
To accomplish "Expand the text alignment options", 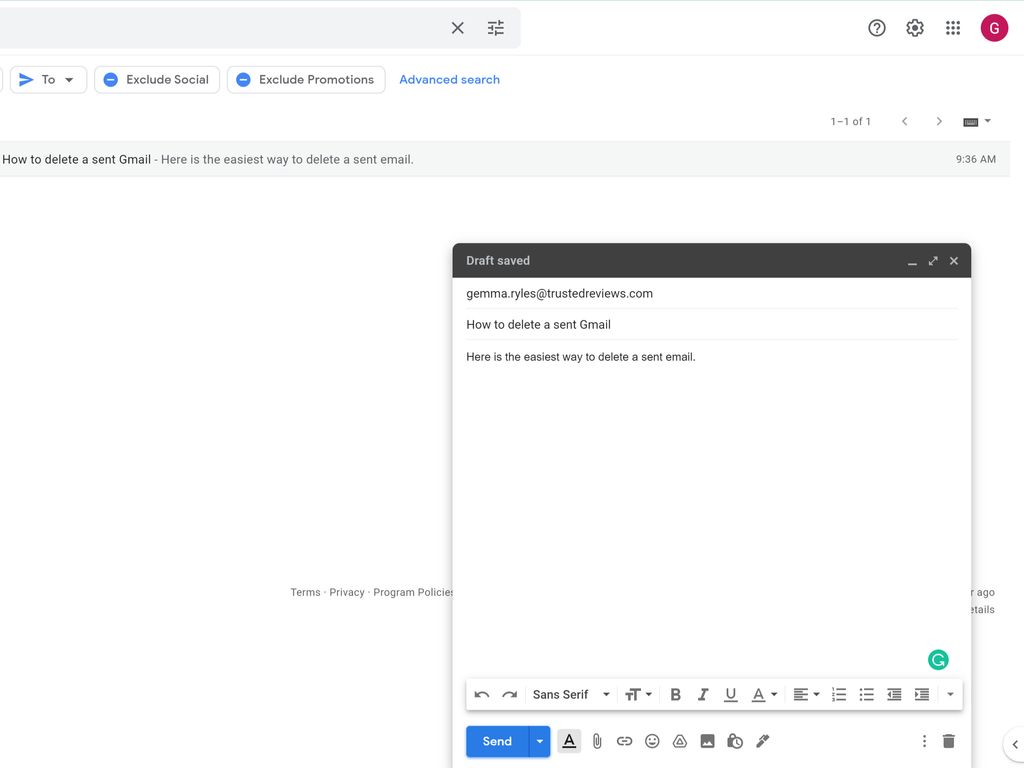I will click(x=806, y=694).
